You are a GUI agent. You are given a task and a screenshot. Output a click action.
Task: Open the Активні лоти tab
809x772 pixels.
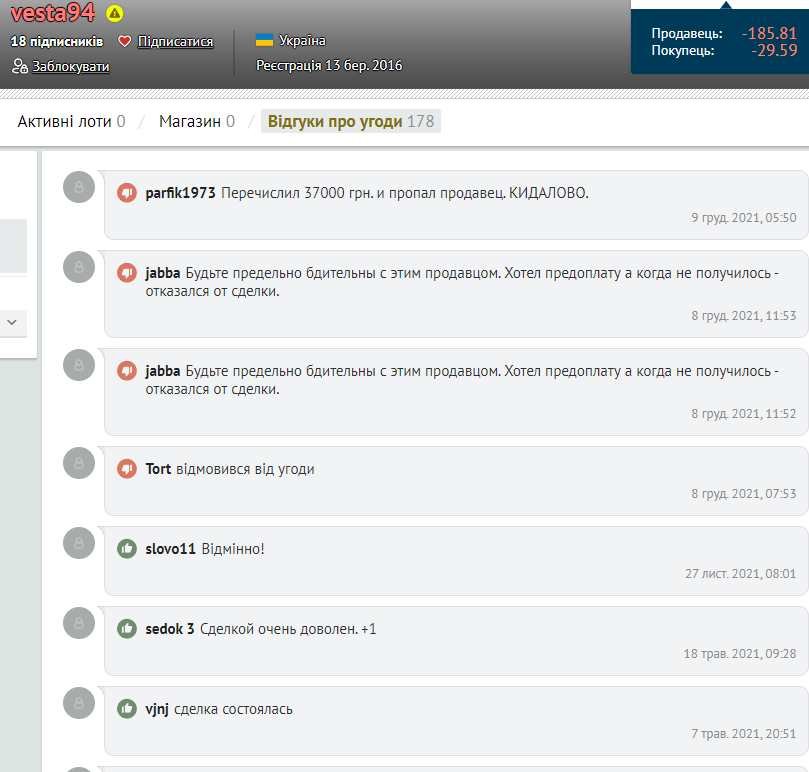click(71, 121)
